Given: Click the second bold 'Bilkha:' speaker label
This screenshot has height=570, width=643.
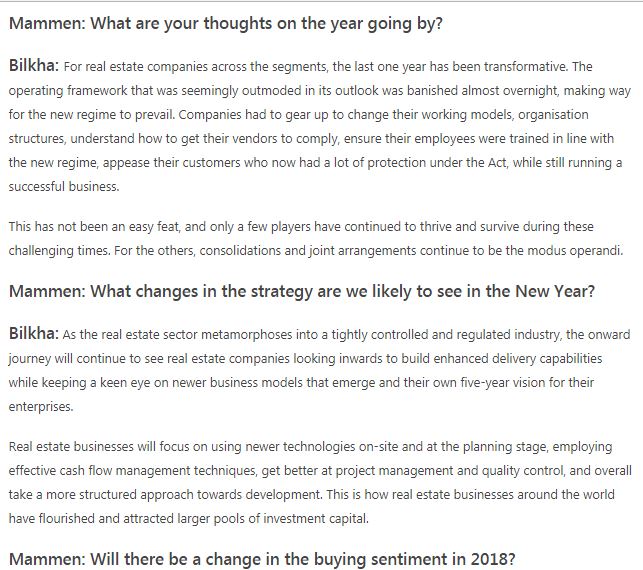Looking at the screenshot, I should pyautogui.click(x=34, y=333).
